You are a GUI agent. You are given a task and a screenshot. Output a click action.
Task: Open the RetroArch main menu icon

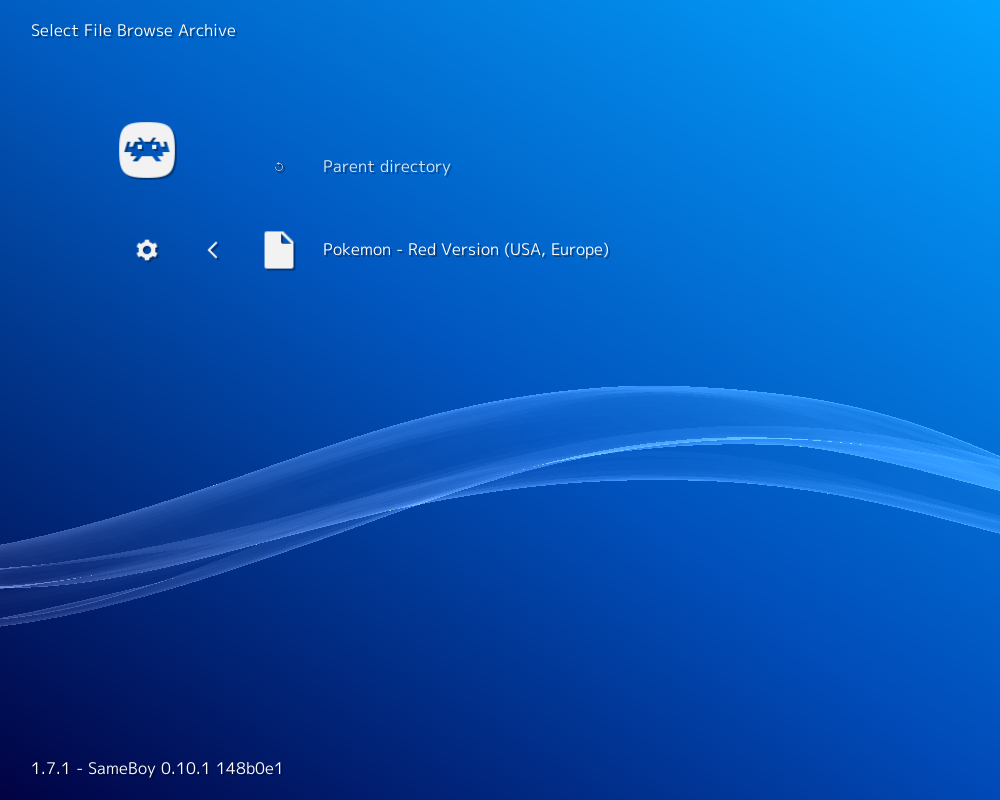pyautogui.click(x=147, y=150)
